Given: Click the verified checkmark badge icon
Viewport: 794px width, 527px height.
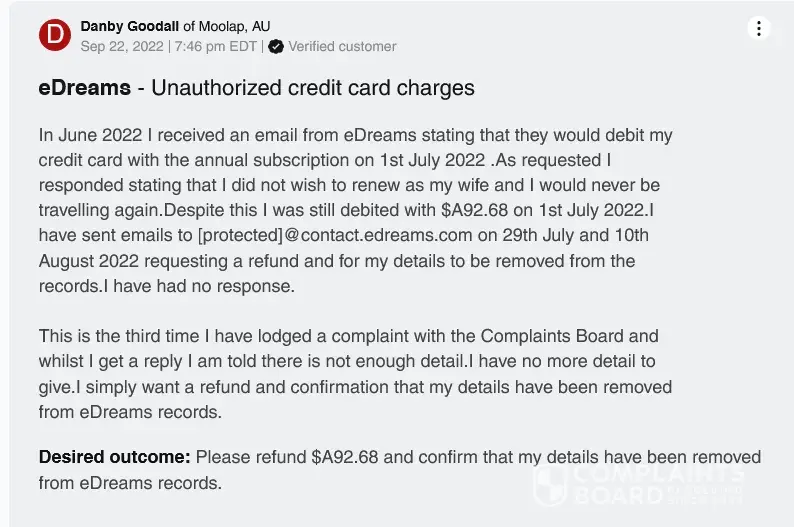Looking at the screenshot, I should coord(275,46).
